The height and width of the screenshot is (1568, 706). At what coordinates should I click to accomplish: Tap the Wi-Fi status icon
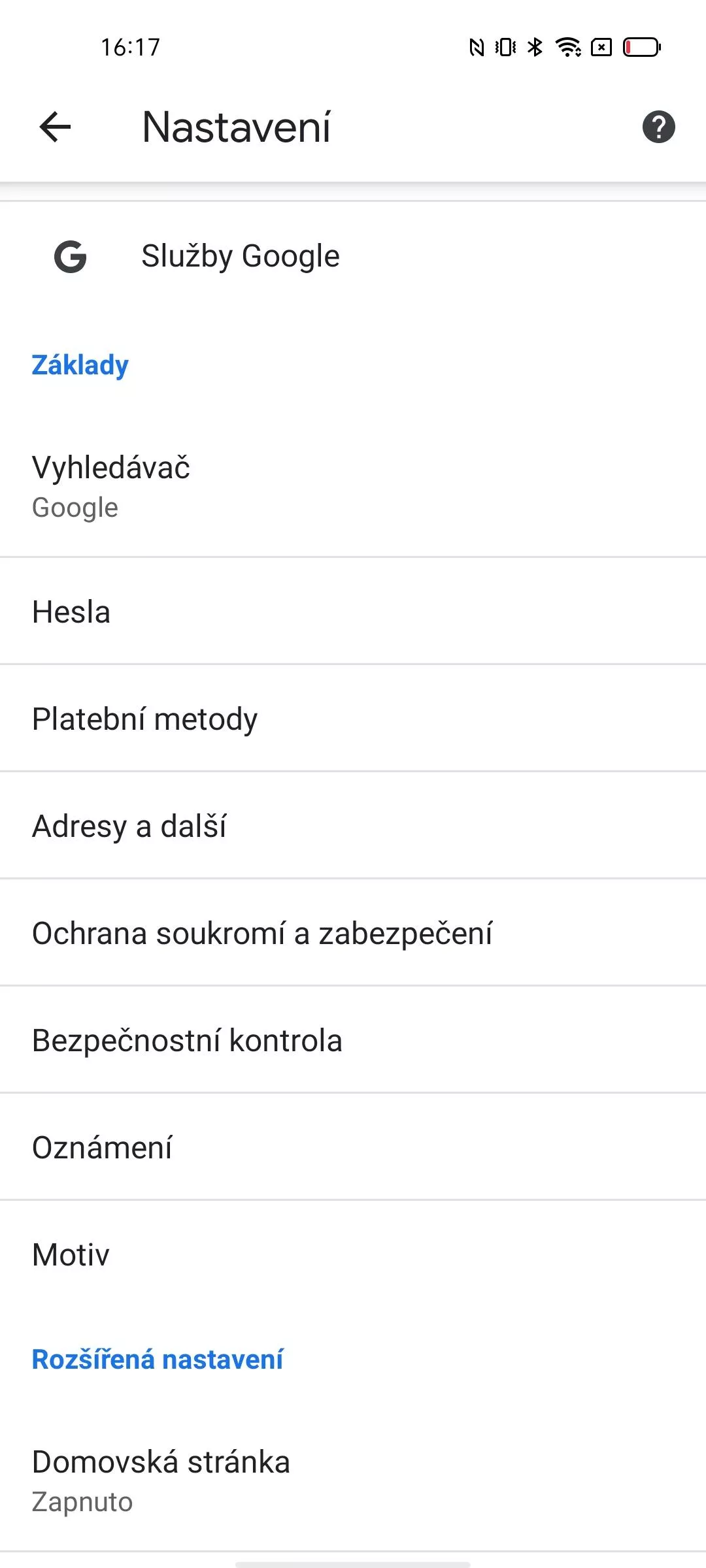click(x=568, y=47)
